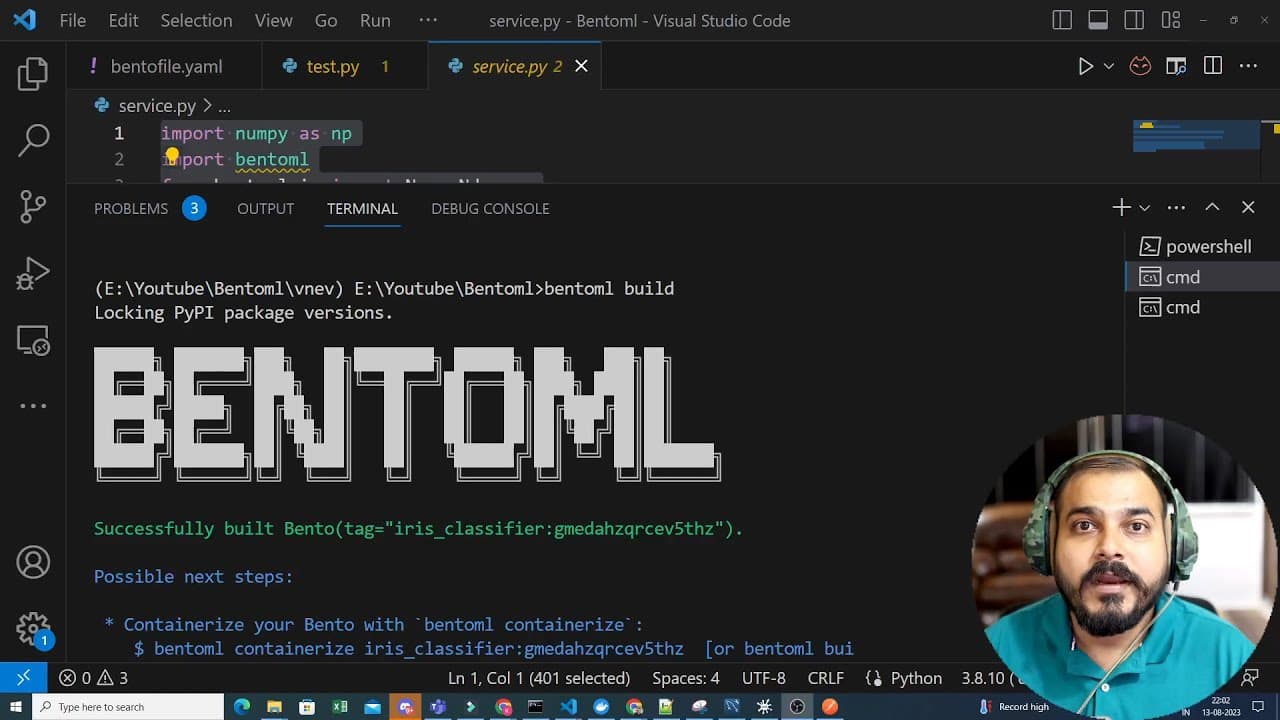1280x720 pixels.
Task: Open the Windows Start menu
Action: [15, 706]
